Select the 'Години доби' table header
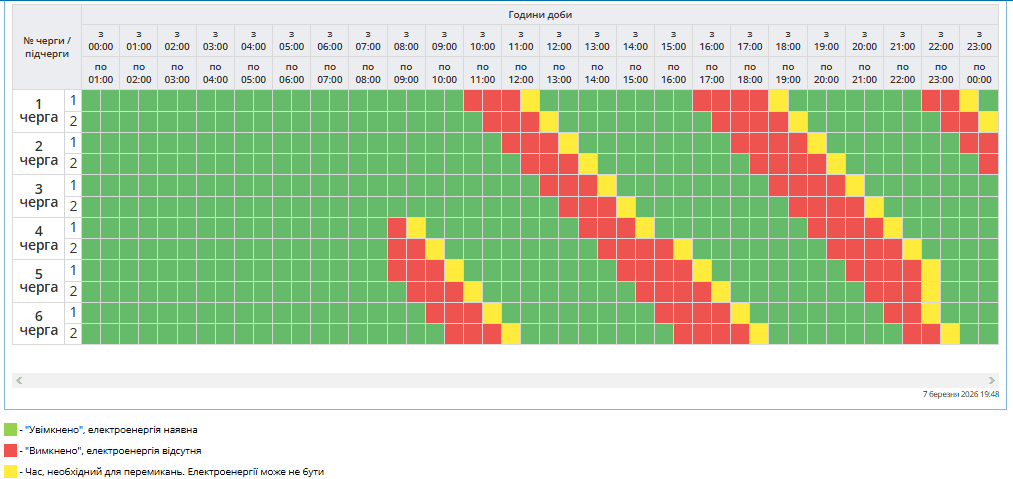 tap(539, 14)
